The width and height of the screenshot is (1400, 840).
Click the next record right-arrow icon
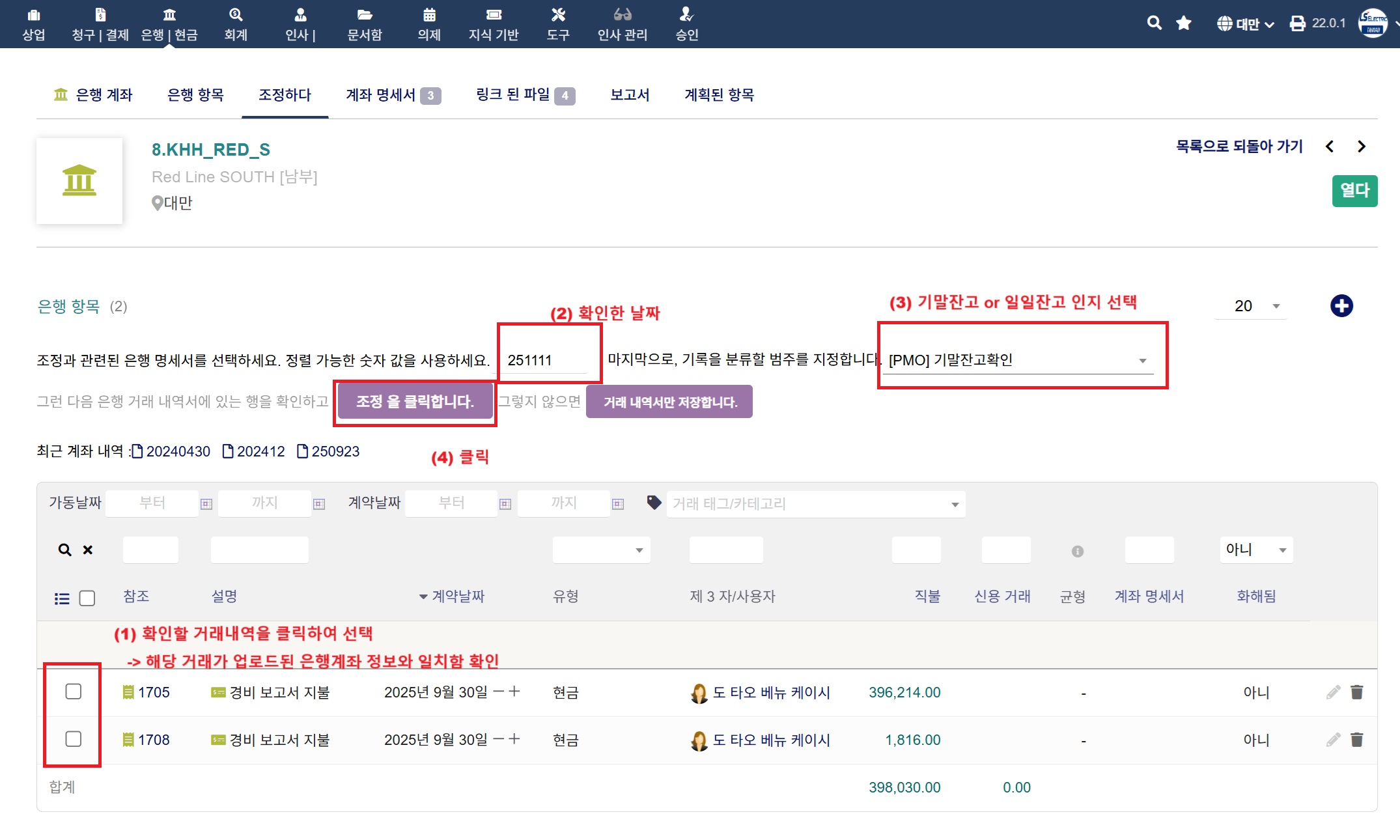[1361, 147]
